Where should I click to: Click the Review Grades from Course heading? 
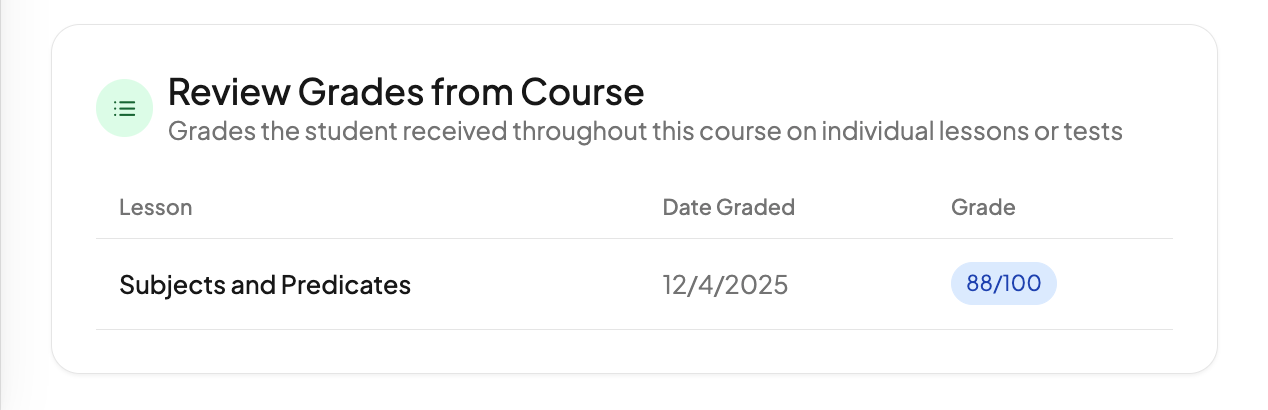(x=405, y=92)
